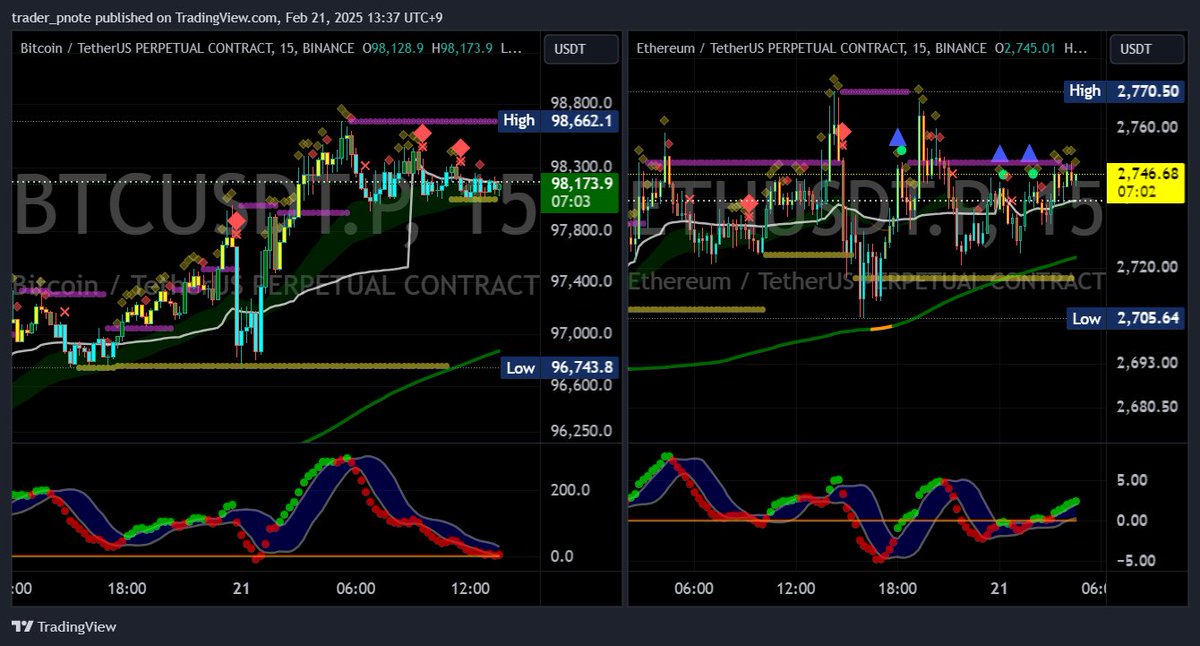1200x646 pixels.
Task: Click the TradingView logo at bottom left
Action: [x=64, y=627]
